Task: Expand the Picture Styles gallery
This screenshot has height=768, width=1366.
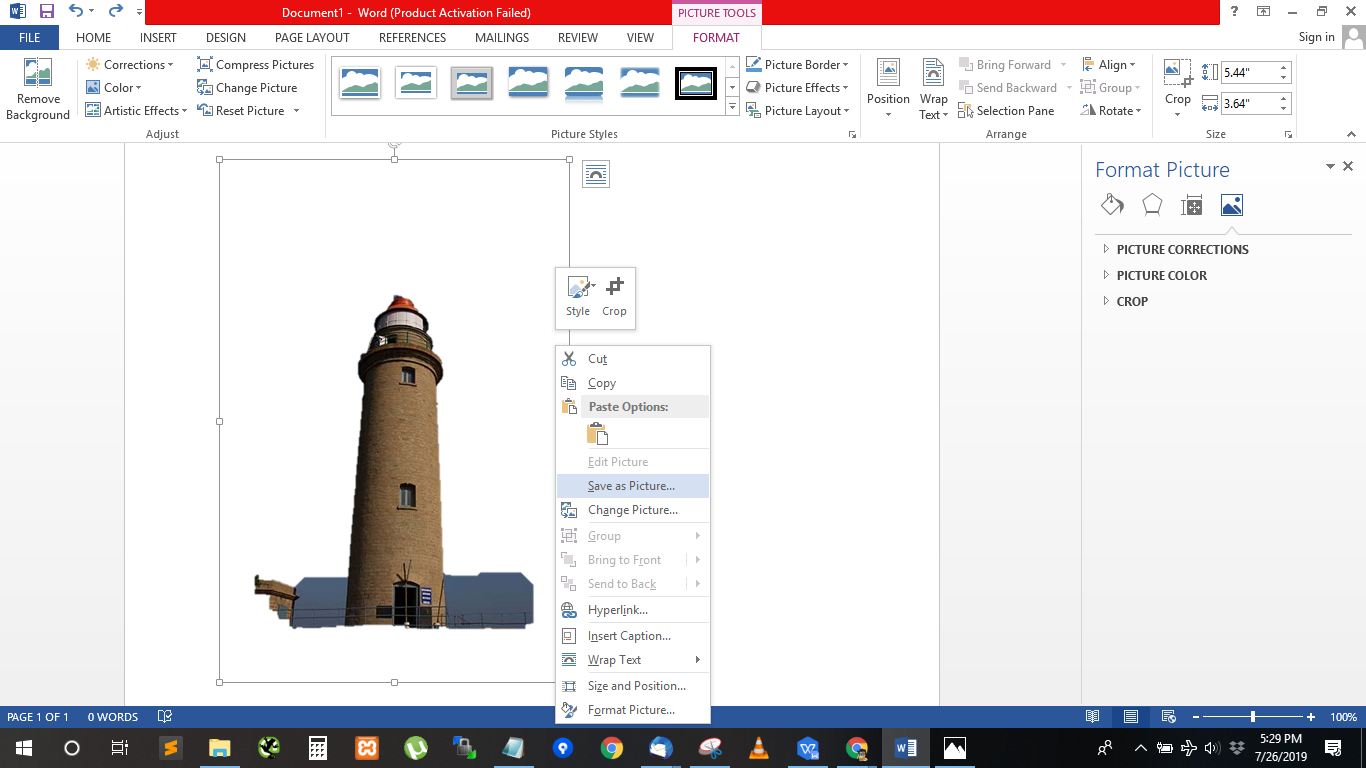Action: (x=732, y=107)
